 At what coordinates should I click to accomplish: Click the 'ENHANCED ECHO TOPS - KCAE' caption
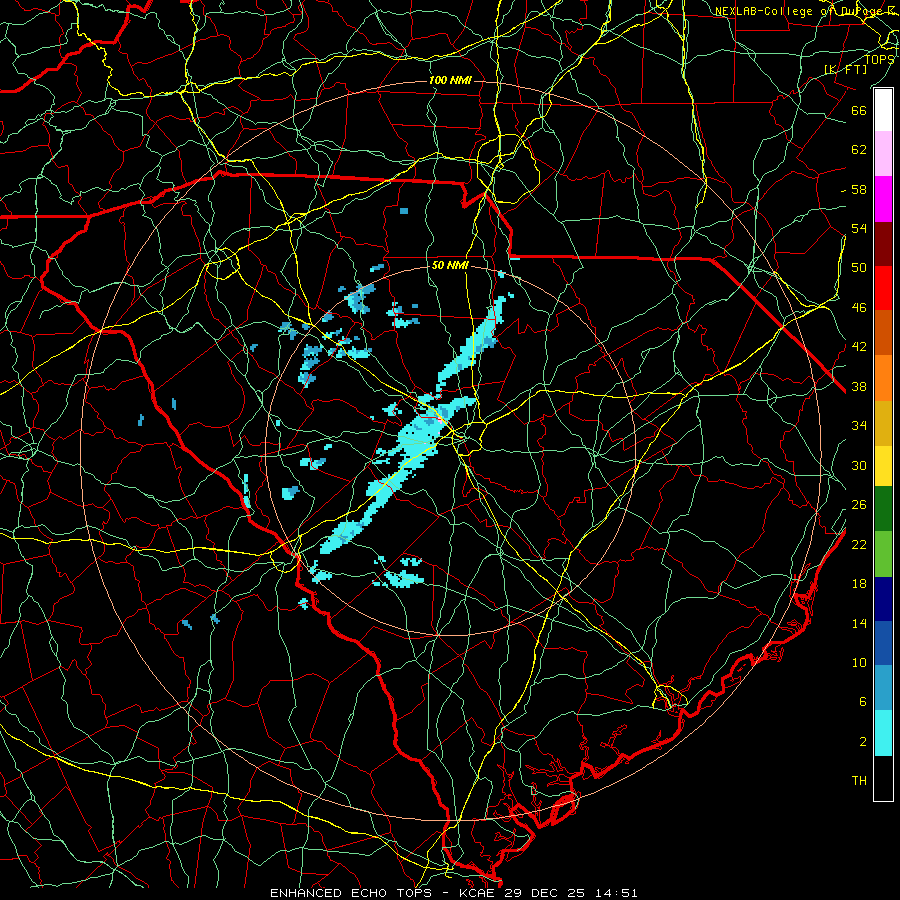click(384, 893)
